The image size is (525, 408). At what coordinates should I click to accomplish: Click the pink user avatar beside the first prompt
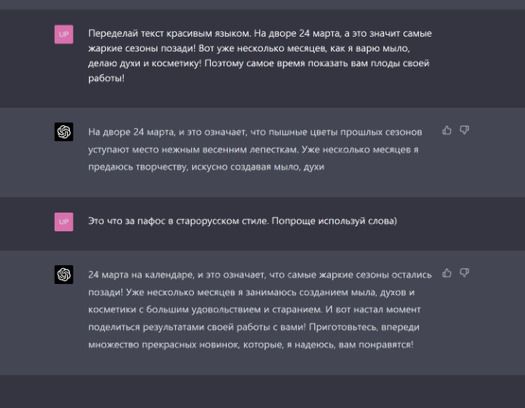coord(64,34)
